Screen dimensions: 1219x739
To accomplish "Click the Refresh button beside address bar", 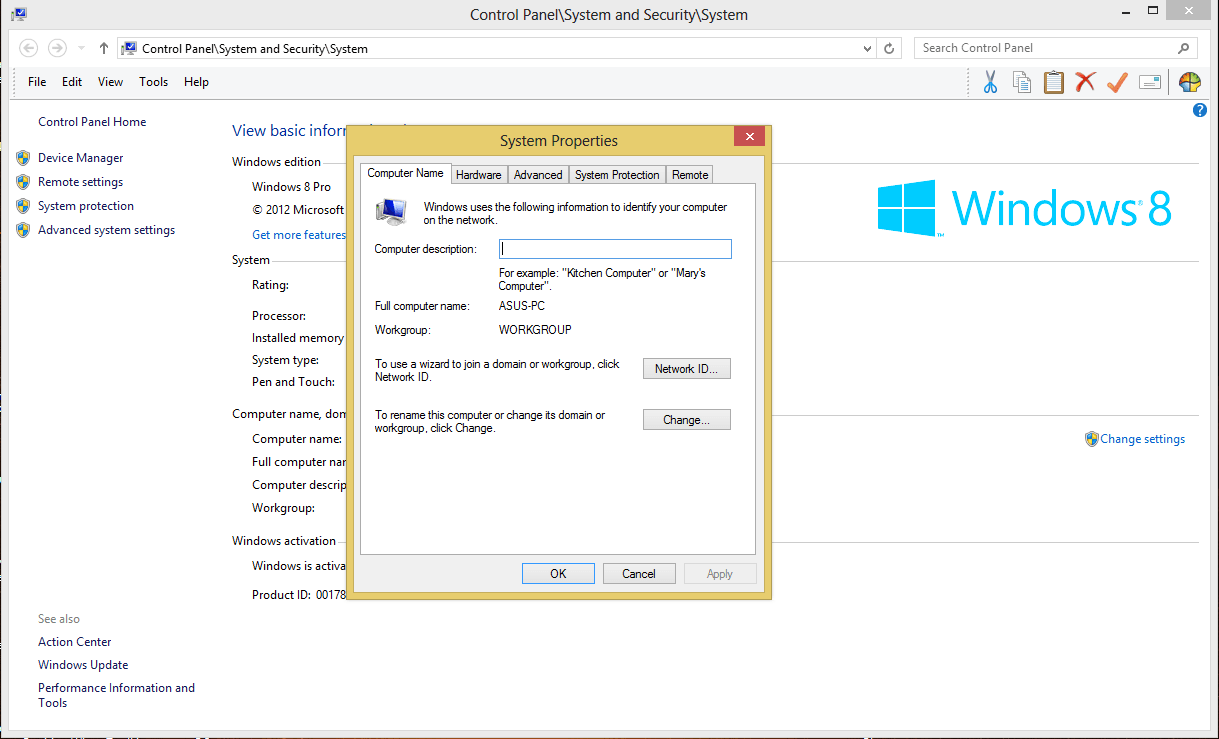I will click(x=889, y=48).
